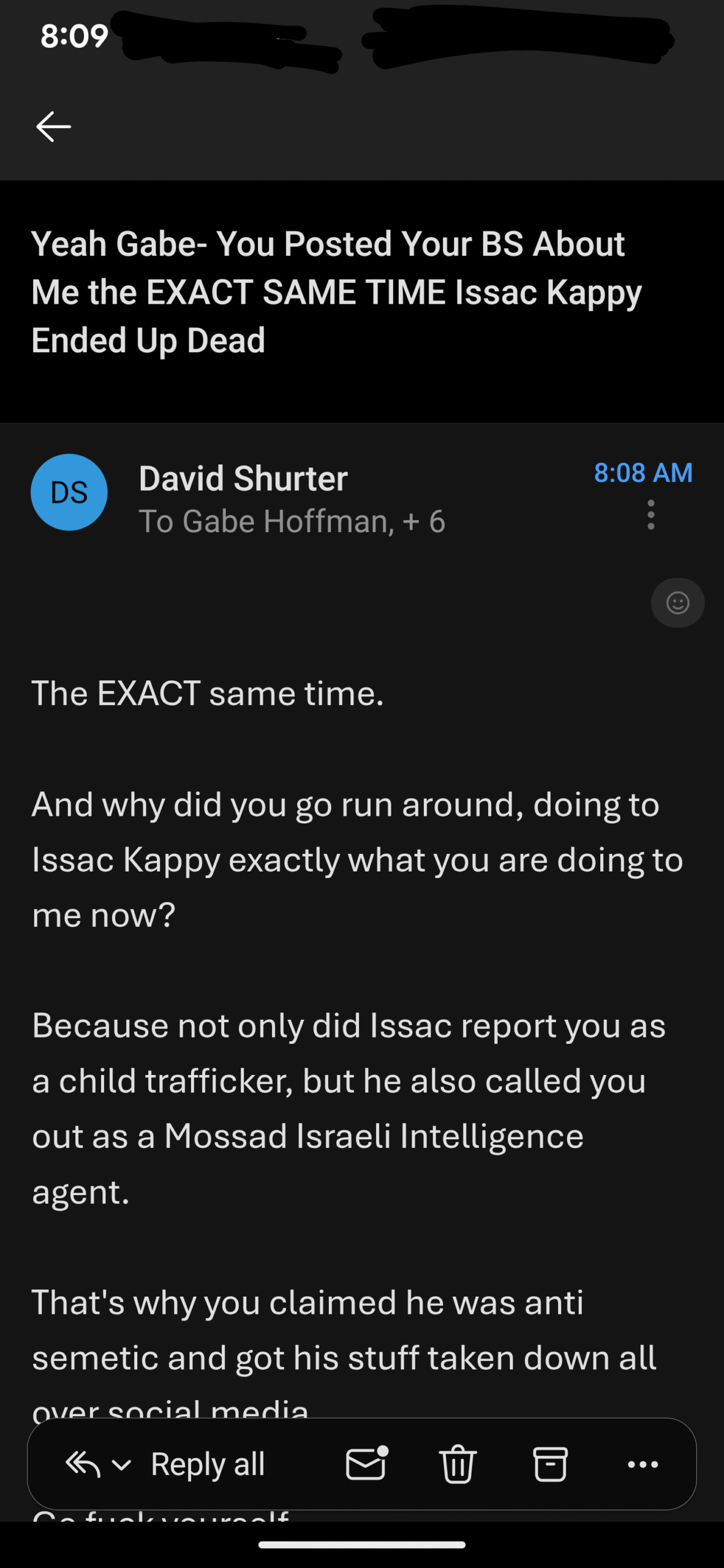Tap the email subject heading

[x=336, y=292]
